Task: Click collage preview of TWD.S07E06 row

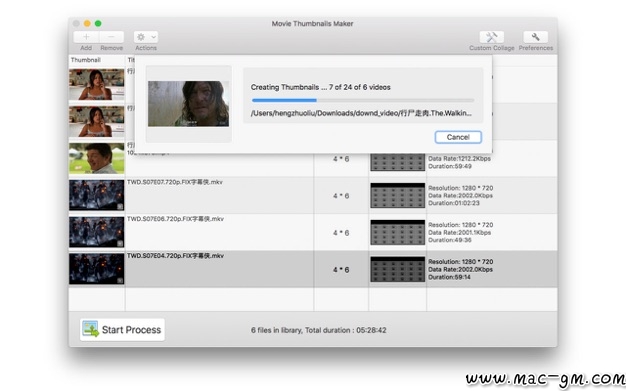Action: (x=398, y=232)
